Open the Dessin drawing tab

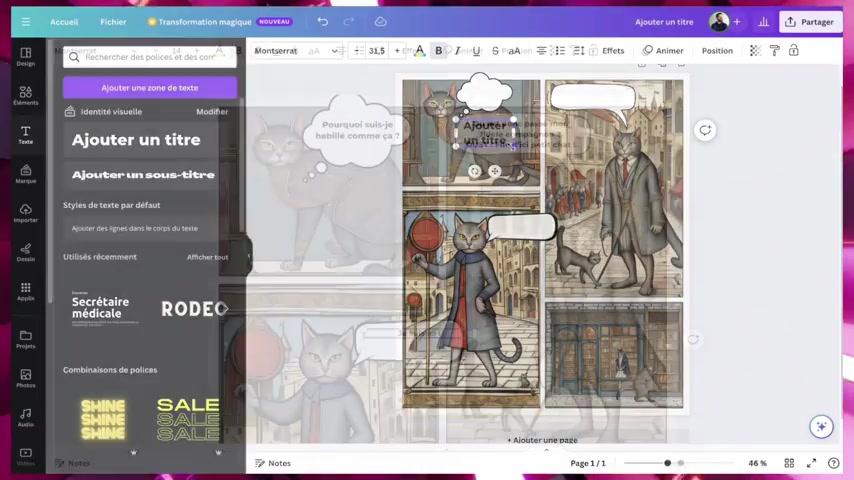pos(26,252)
